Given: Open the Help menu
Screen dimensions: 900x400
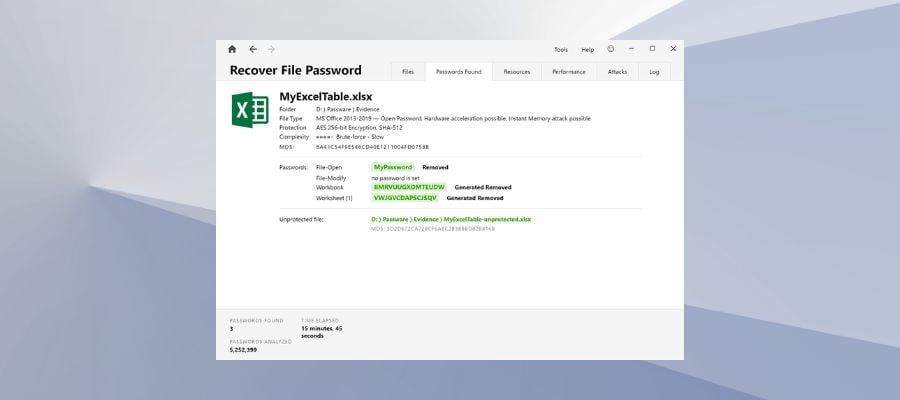Looking at the screenshot, I should [588, 50].
